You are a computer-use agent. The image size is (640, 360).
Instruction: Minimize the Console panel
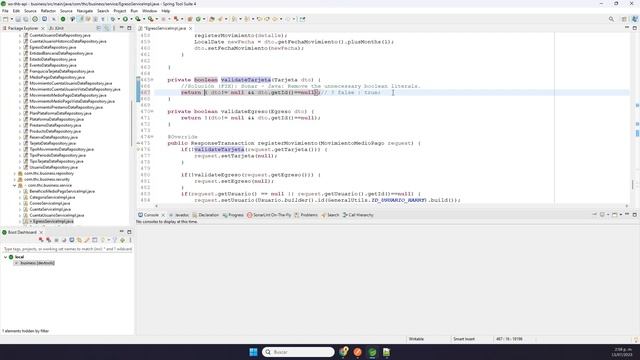(627, 215)
